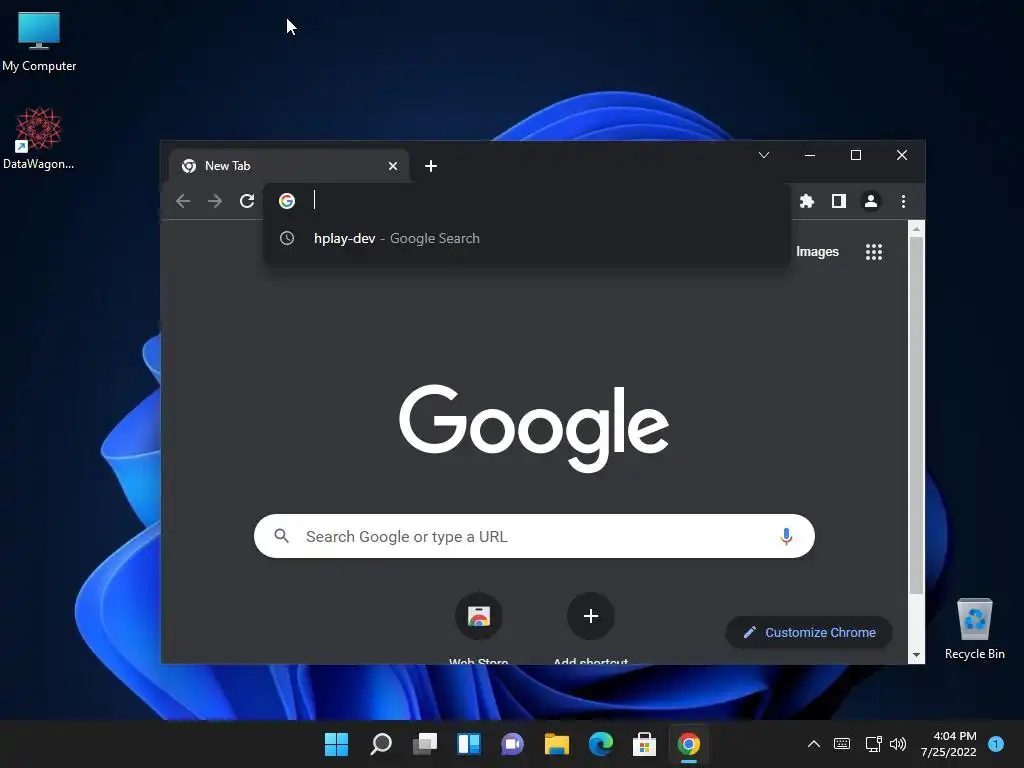
Task: Click the Search Google or type a URL box
Action: coord(534,536)
